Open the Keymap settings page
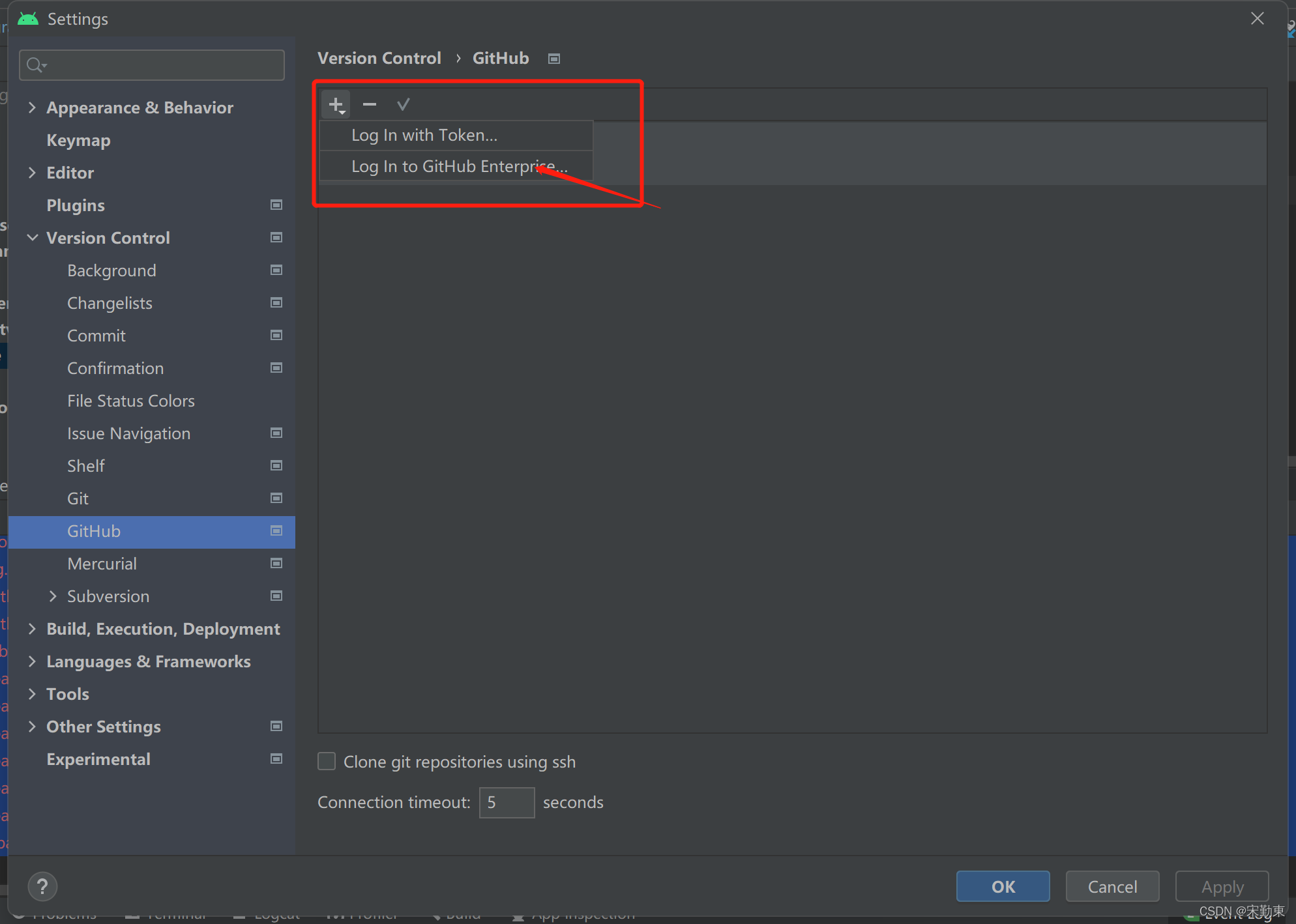Screen dimensions: 1296x924 pyautogui.click(x=78, y=140)
